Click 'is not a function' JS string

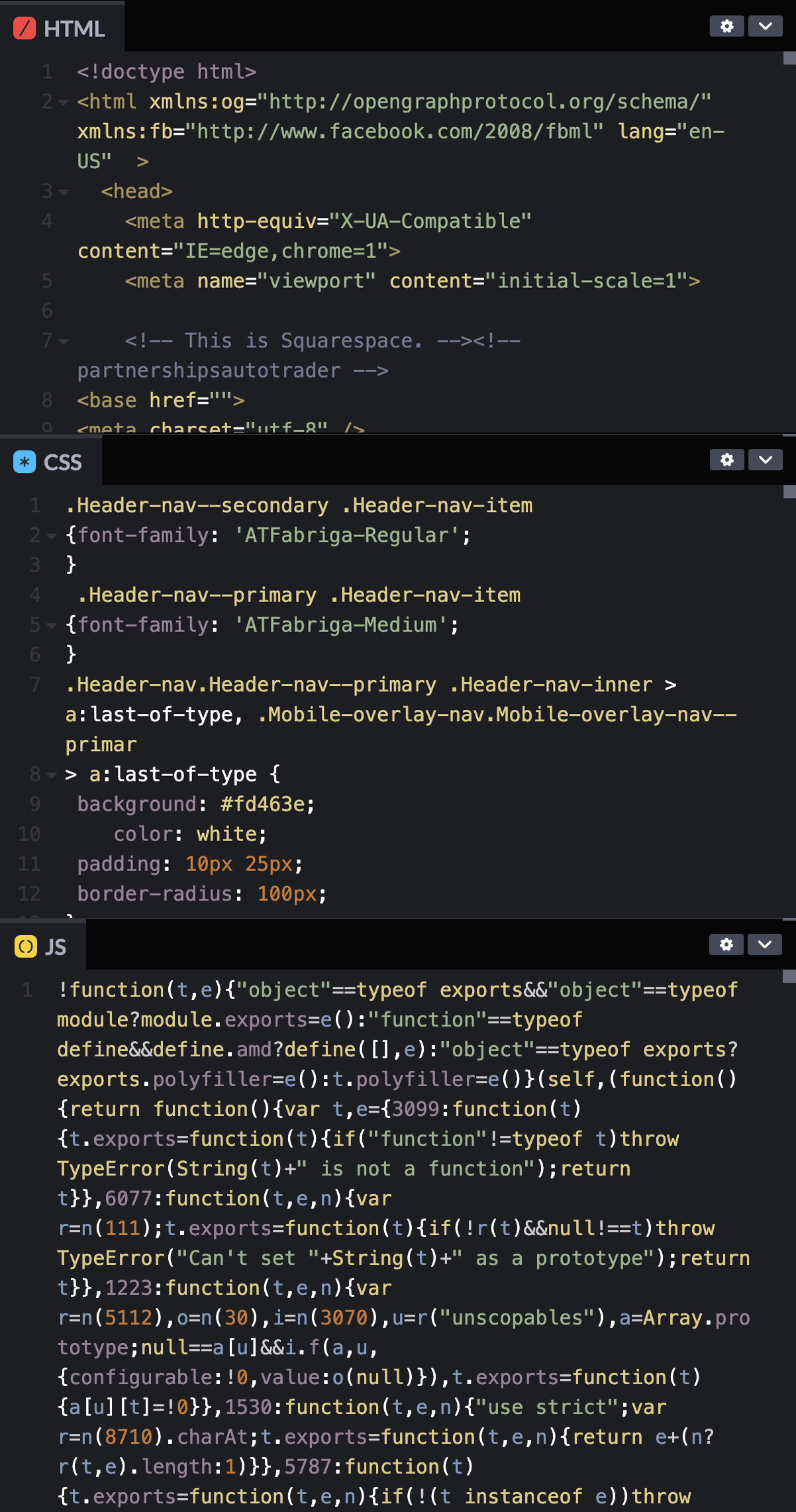click(422, 1169)
